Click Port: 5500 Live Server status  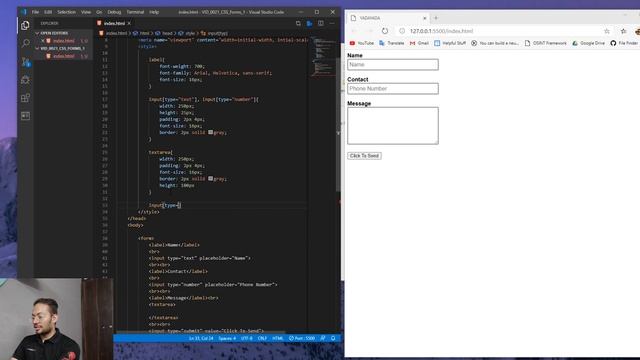[302, 338]
